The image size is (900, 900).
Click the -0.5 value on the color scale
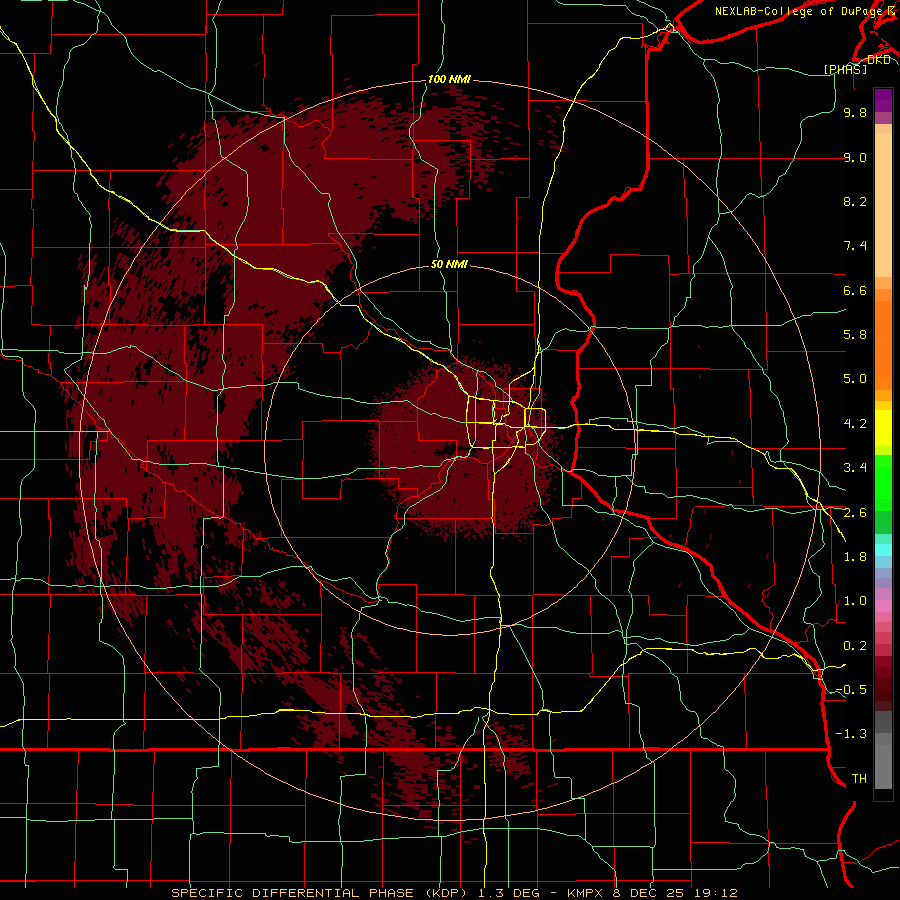pyautogui.click(x=851, y=690)
